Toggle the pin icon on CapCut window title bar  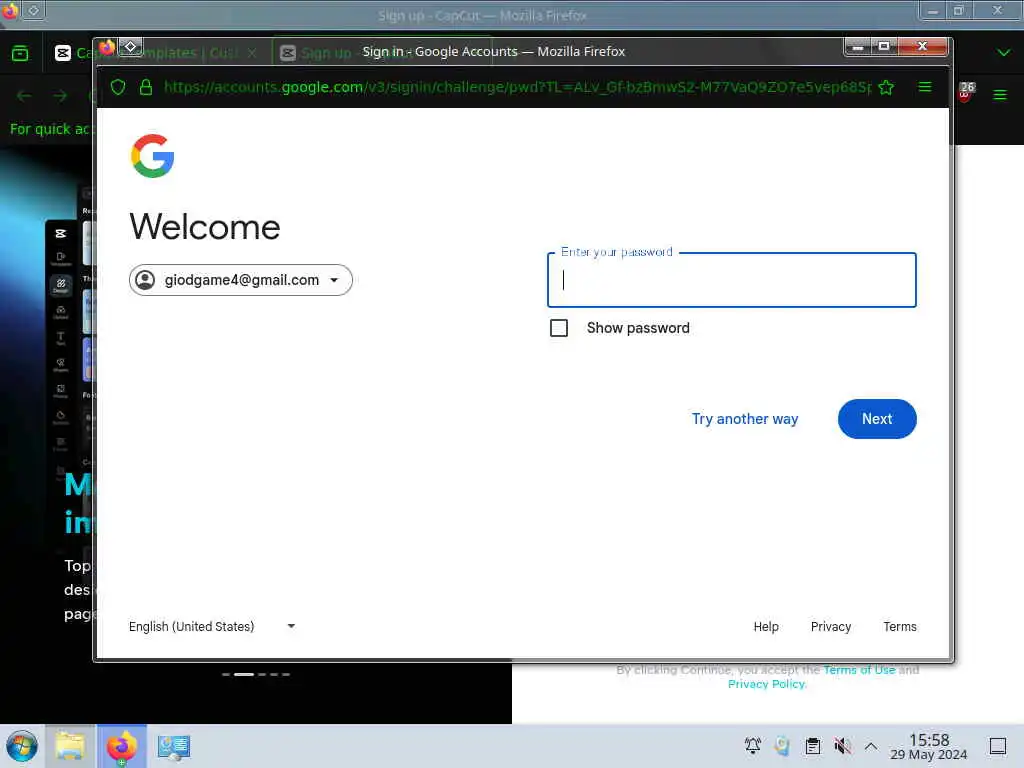pyautogui.click(x=34, y=10)
